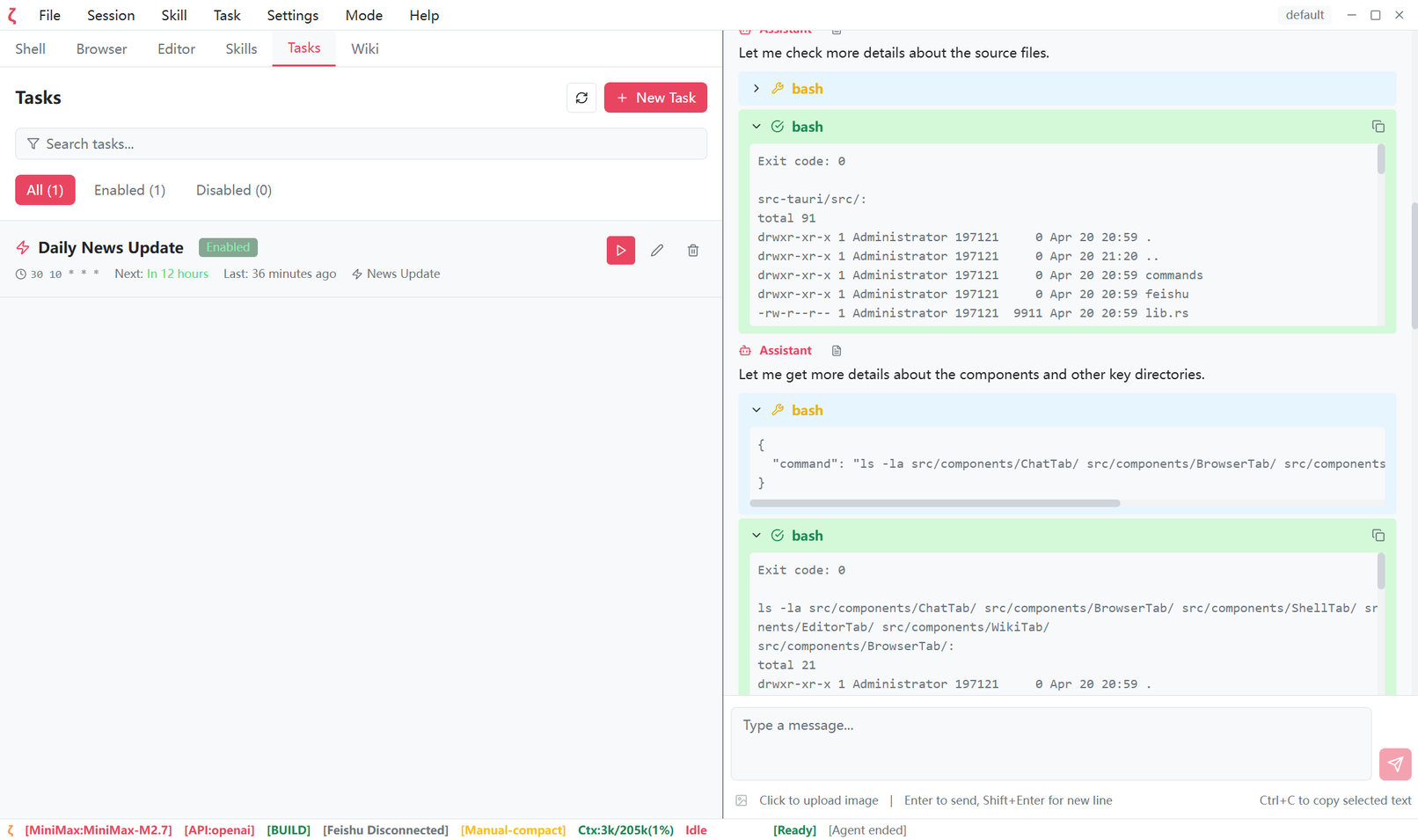Refresh the tasks list
The width and height of the screenshot is (1418, 840).
tap(581, 98)
